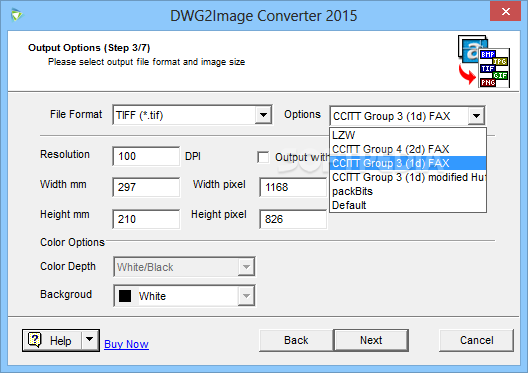This screenshot has height=373, width=528.
Task: Click the Height pixel field showing 826
Action: (293, 219)
